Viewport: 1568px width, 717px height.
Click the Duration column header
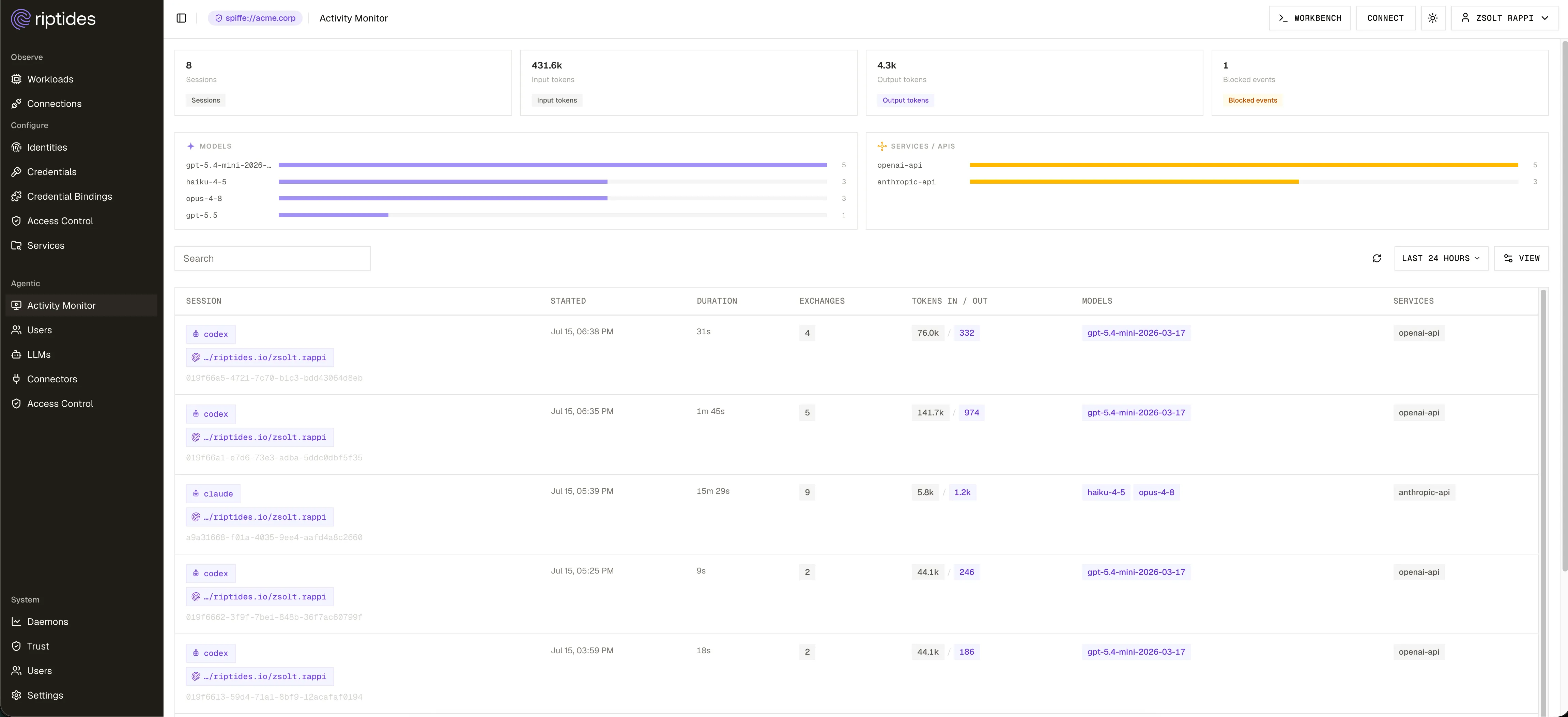click(x=717, y=301)
